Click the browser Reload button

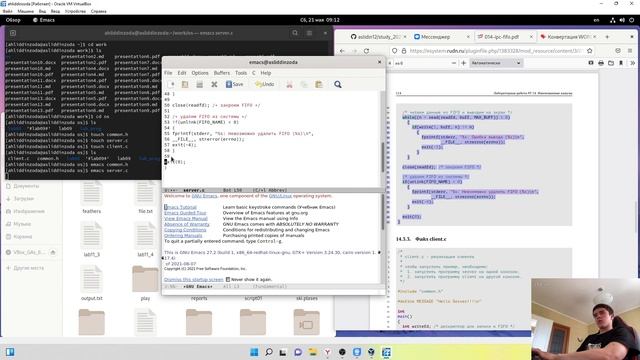pyautogui.click(x=367, y=51)
